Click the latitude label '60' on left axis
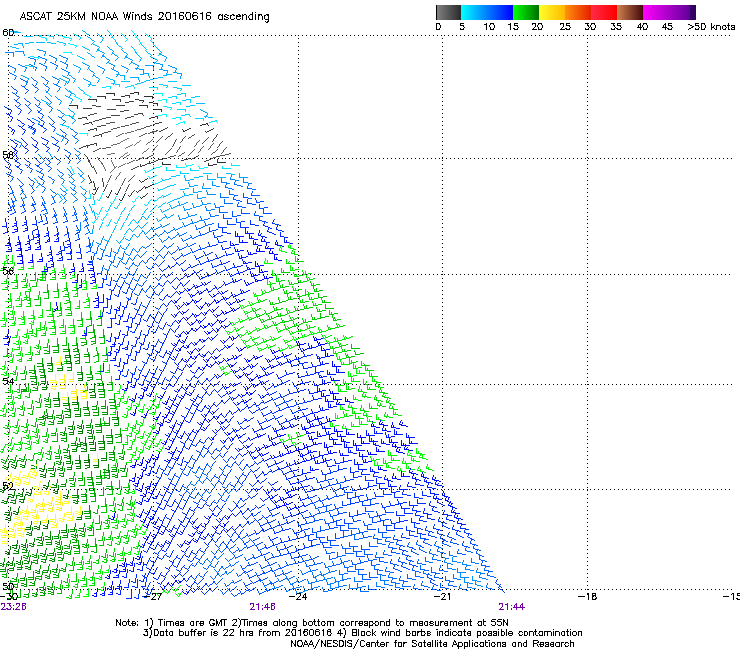740x650 pixels. [x=8, y=33]
